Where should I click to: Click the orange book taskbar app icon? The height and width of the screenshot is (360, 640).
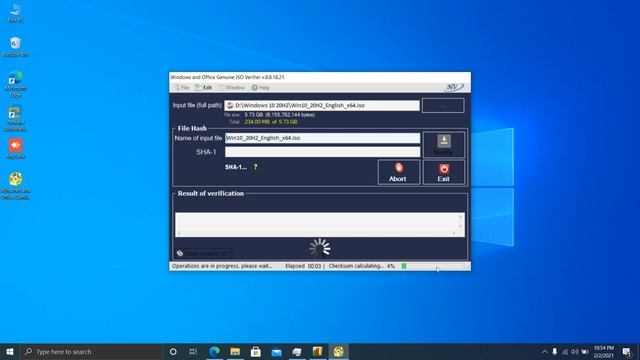(318, 351)
